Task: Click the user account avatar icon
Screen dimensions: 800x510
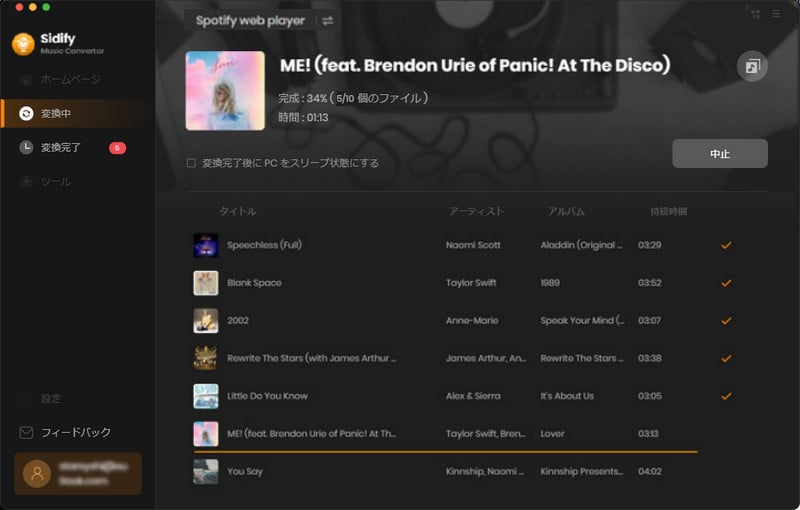Action: (x=37, y=474)
